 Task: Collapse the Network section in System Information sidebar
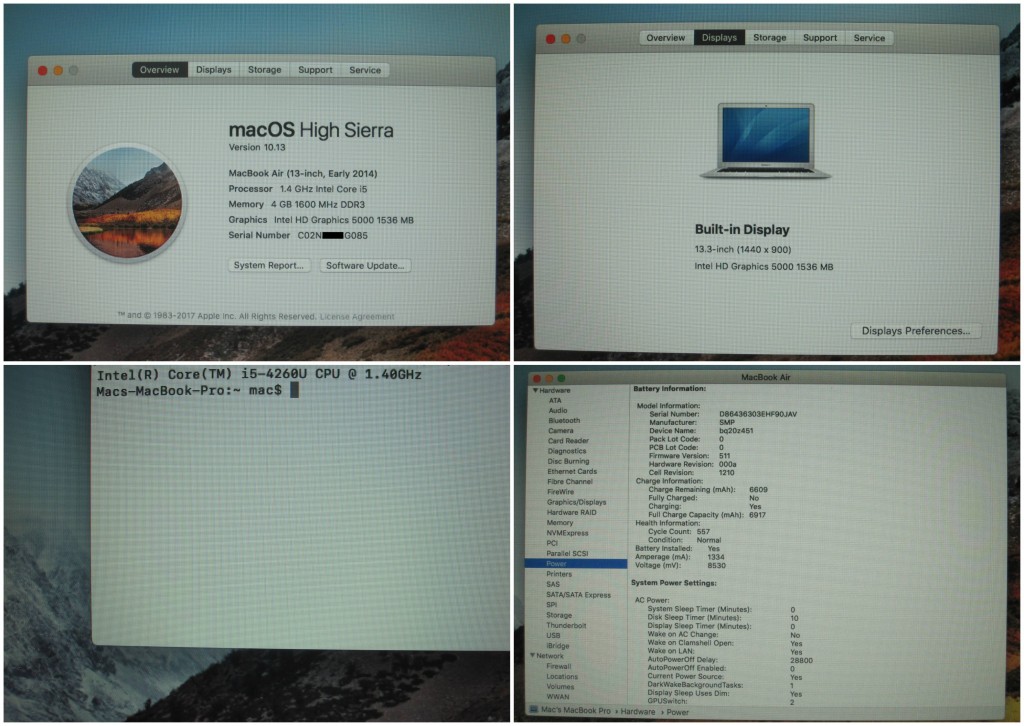(x=533, y=655)
